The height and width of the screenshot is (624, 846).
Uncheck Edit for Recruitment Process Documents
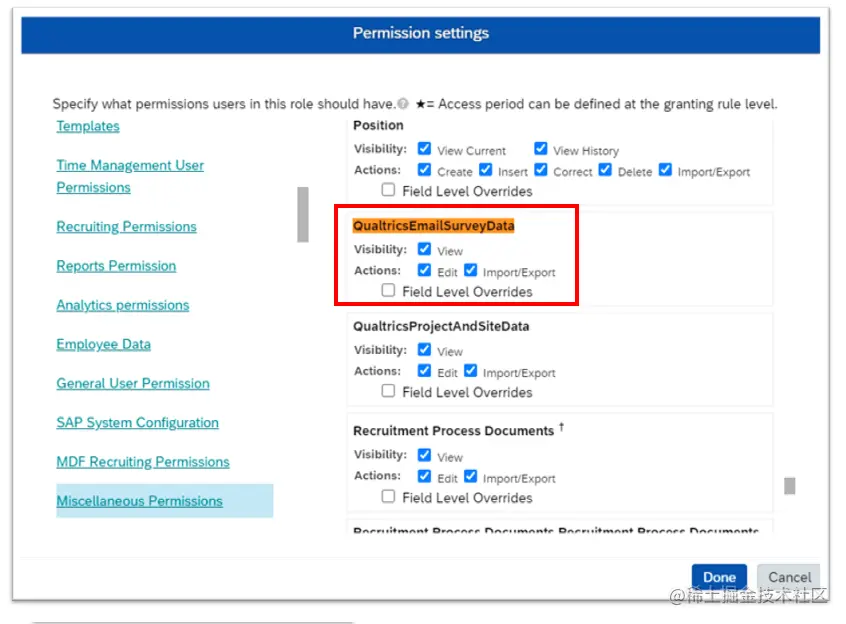tap(425, 476)
